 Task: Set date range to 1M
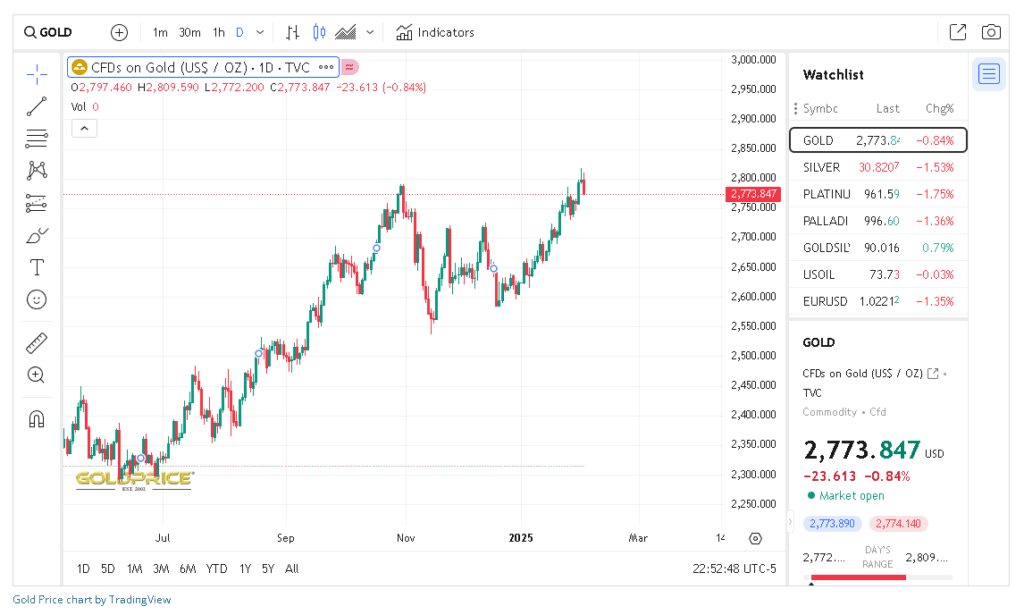click(135, 569)
